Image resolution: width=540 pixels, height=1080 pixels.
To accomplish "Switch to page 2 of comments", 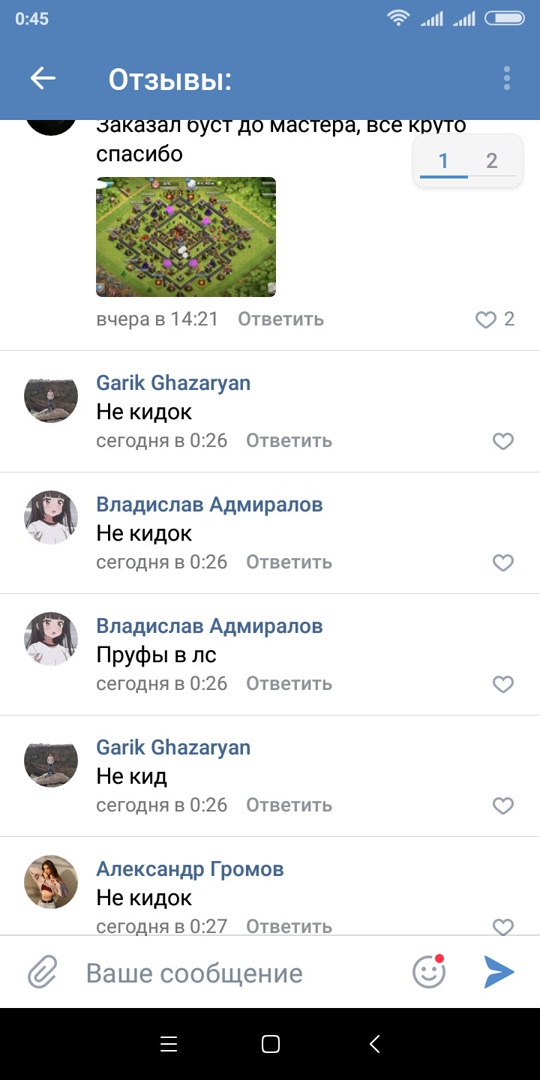I will (492, 161).
